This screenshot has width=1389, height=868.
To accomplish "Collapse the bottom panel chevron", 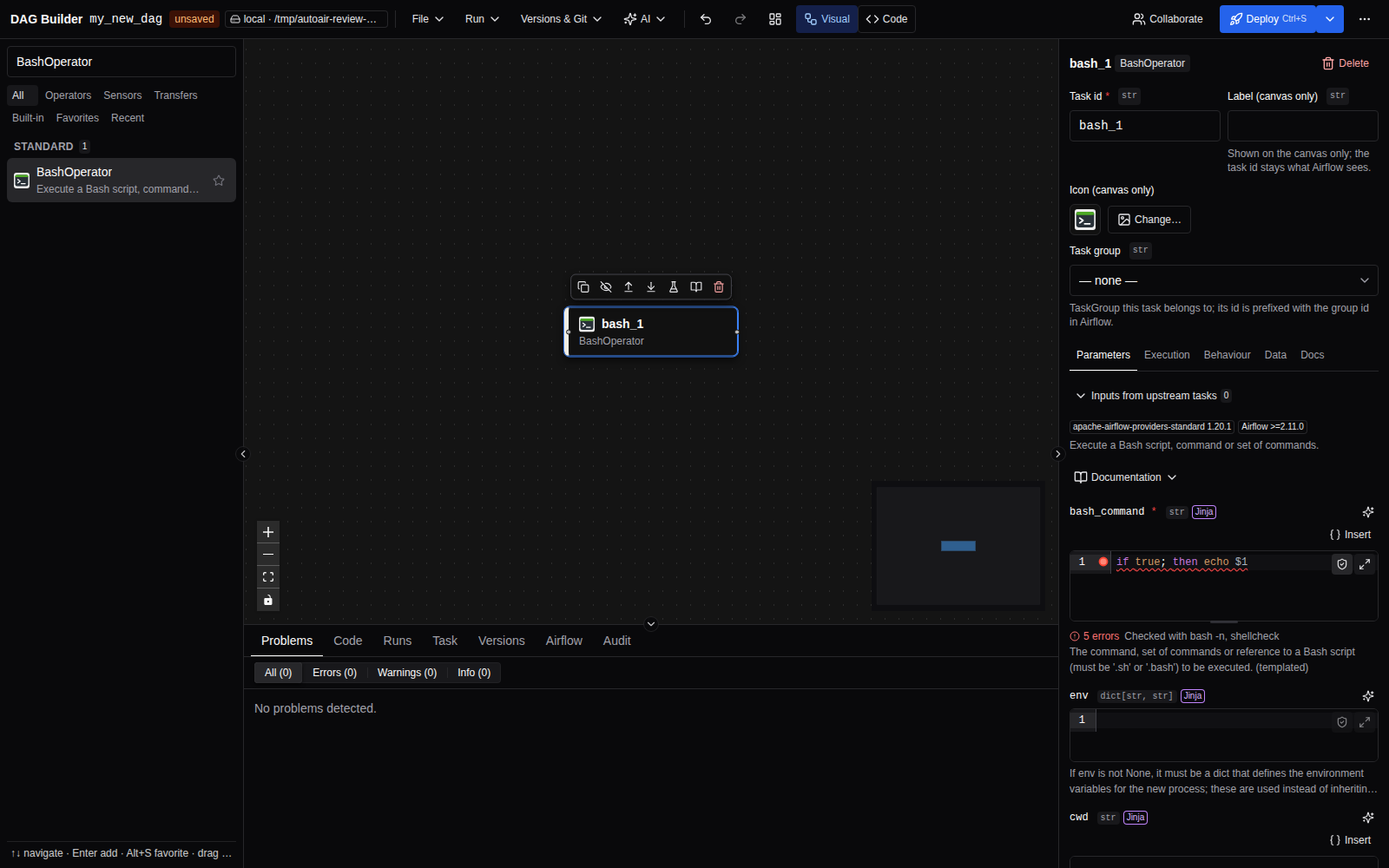I will [651, 624].
